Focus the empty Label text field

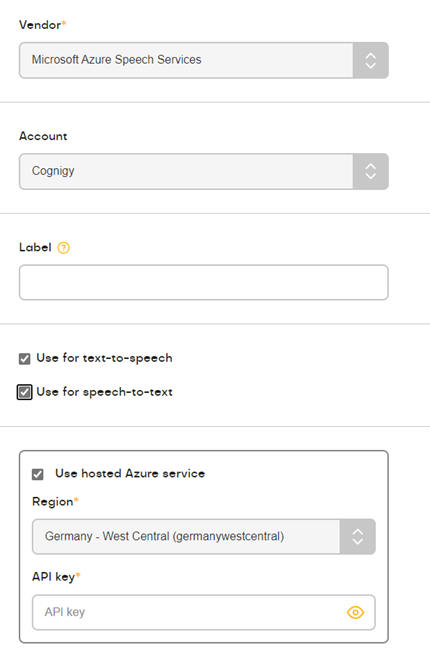pos(204,282)
